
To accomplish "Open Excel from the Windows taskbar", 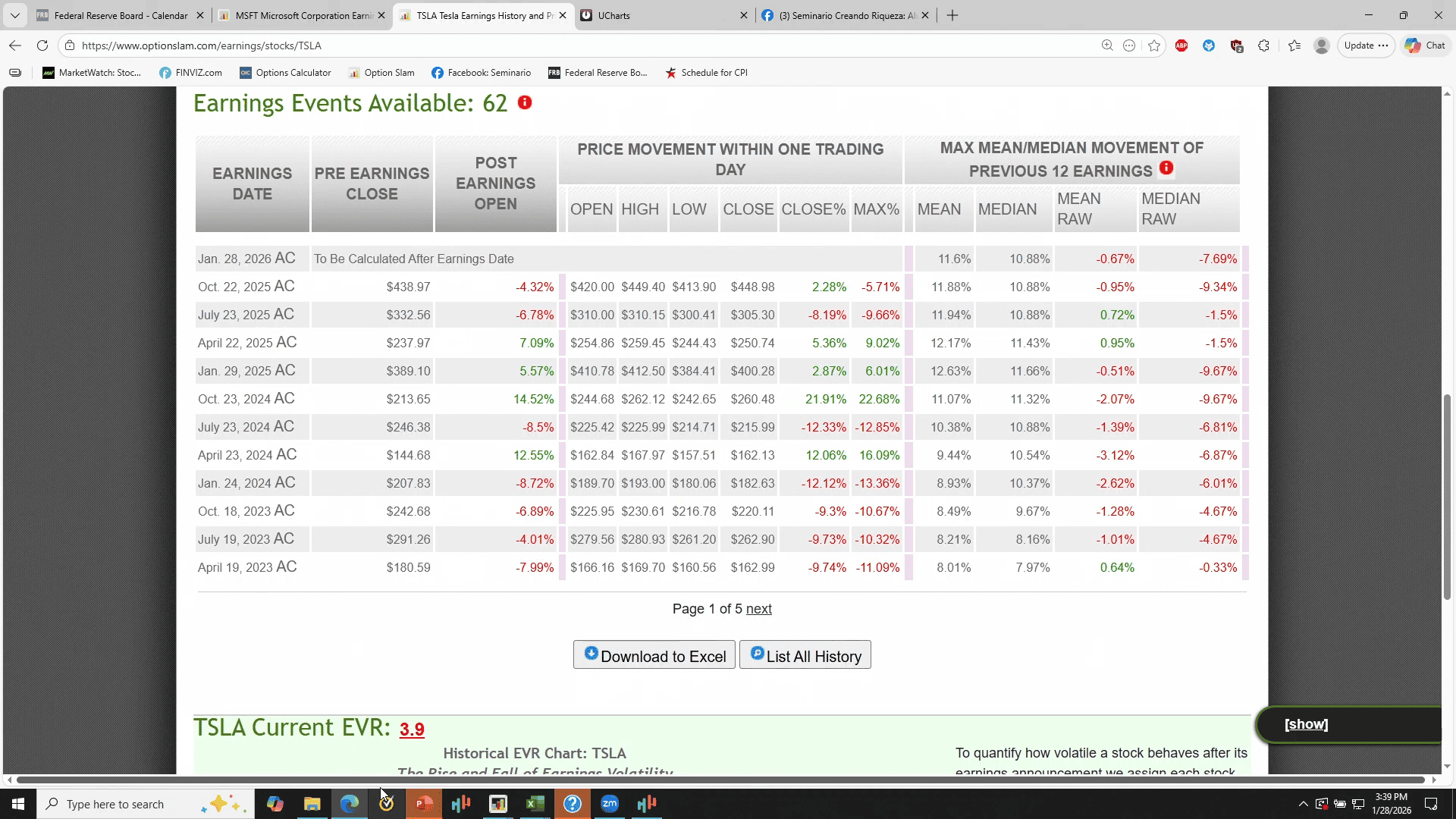I will (535, 804).
